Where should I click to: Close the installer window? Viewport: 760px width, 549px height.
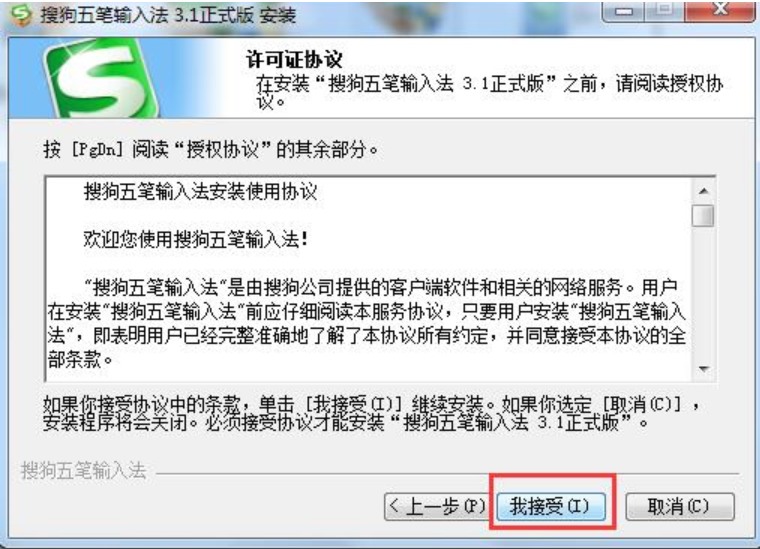(720, 11)
